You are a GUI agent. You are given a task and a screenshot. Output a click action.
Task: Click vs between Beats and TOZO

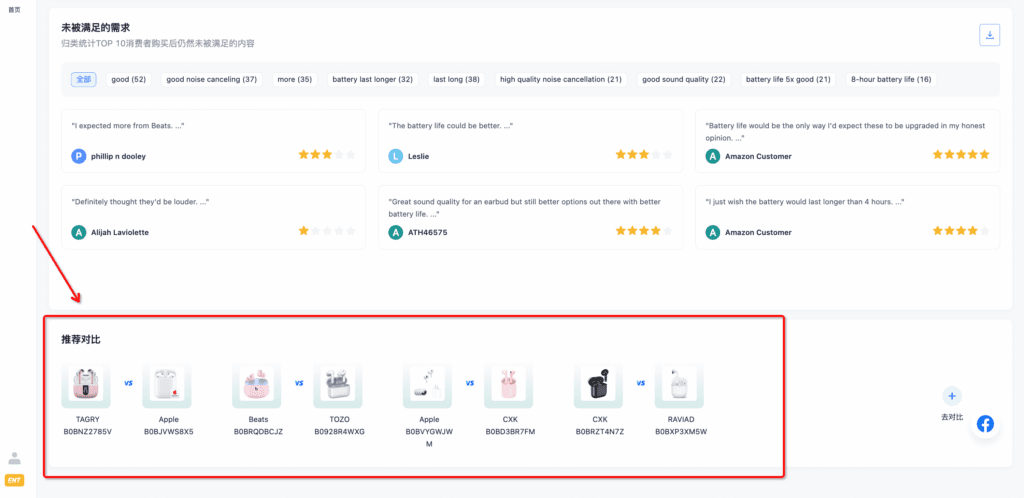(299, 383)
